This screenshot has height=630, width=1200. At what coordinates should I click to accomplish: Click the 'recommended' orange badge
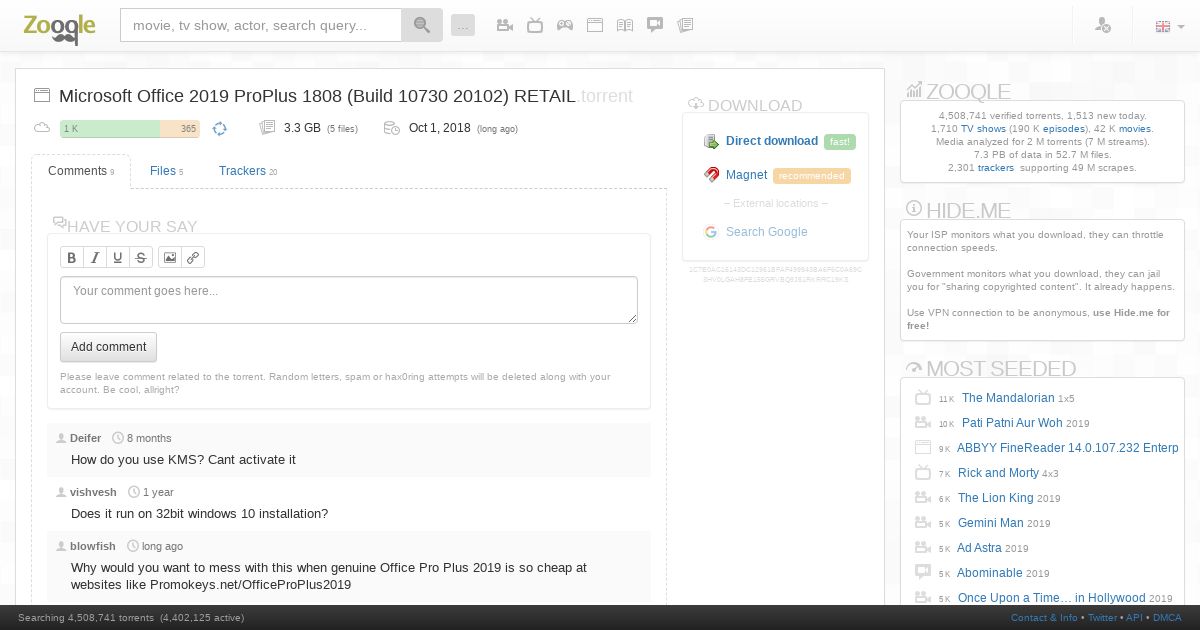pos(811,176)
